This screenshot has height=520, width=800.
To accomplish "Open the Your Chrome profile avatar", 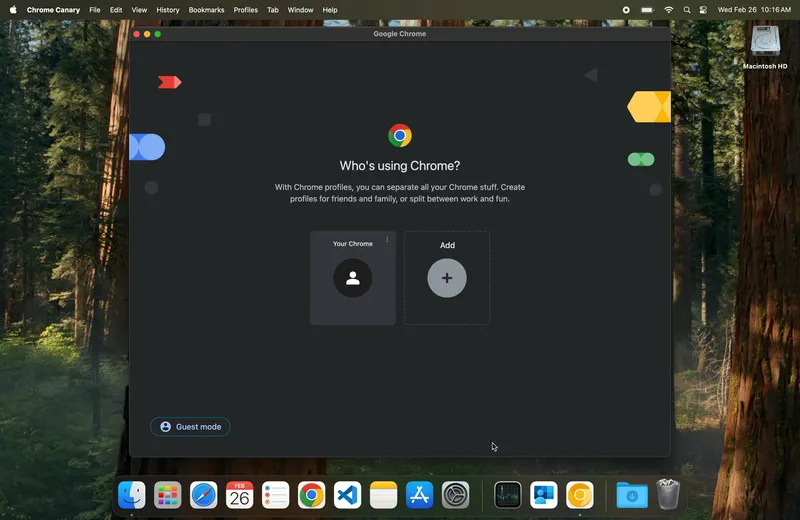I will (x=353, y=278).
